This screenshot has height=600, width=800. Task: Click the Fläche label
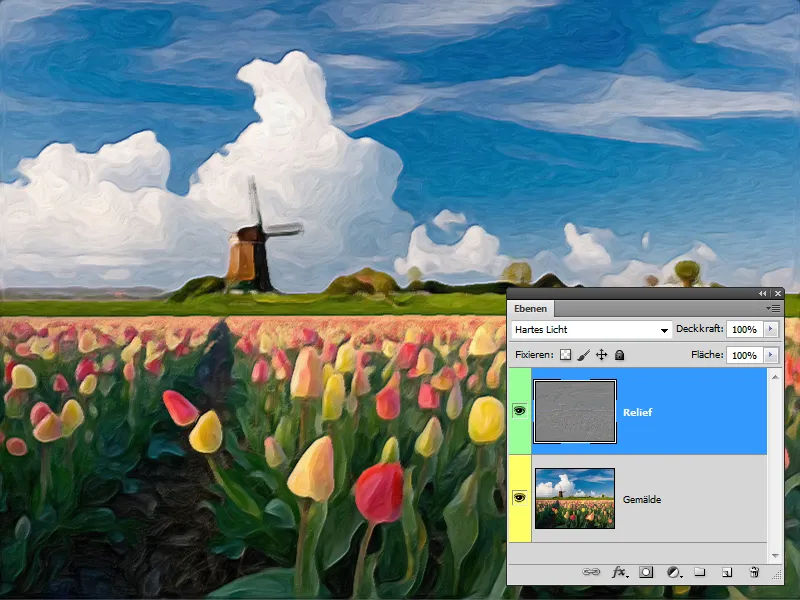pos(707,355)
